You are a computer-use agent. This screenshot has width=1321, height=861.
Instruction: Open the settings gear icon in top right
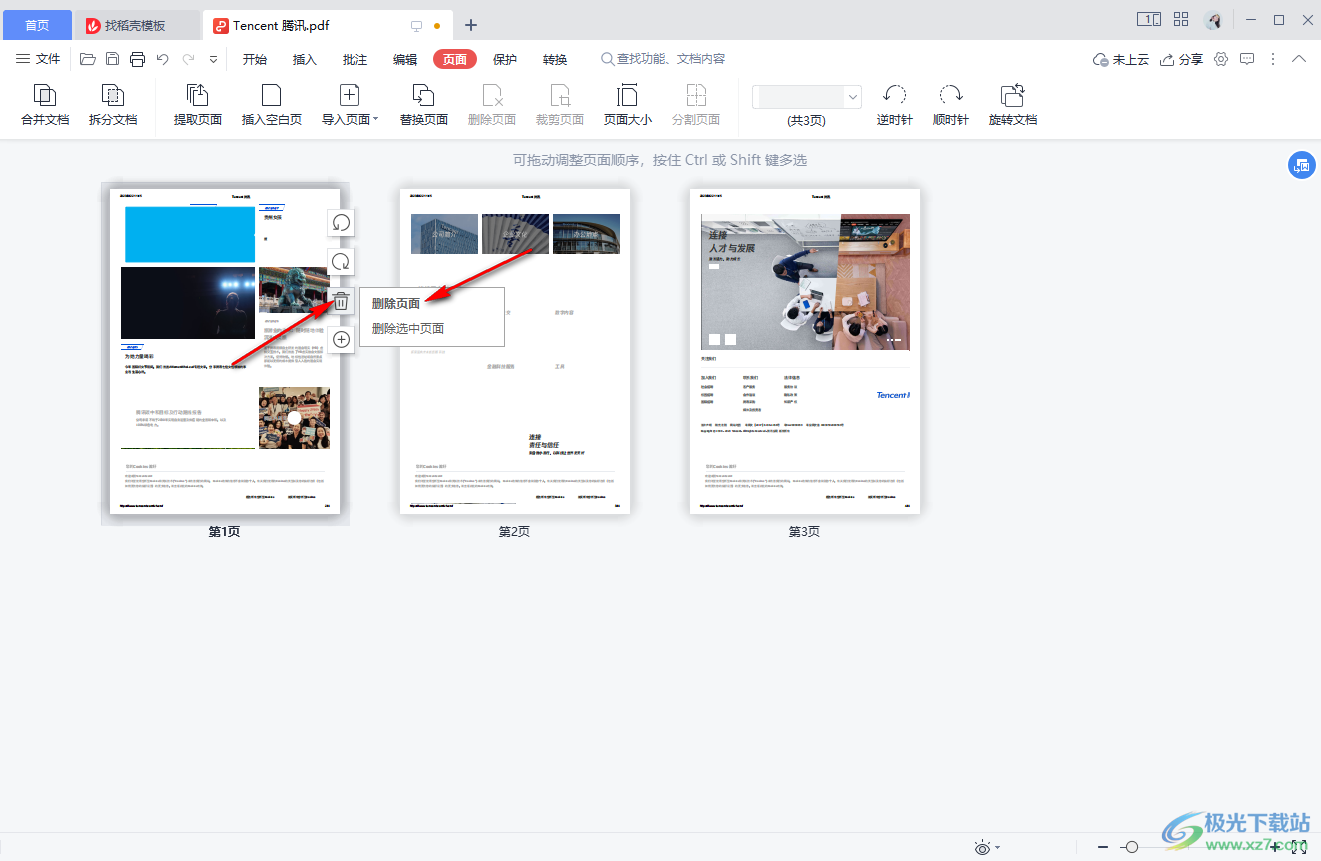[x=1221, y=59]
